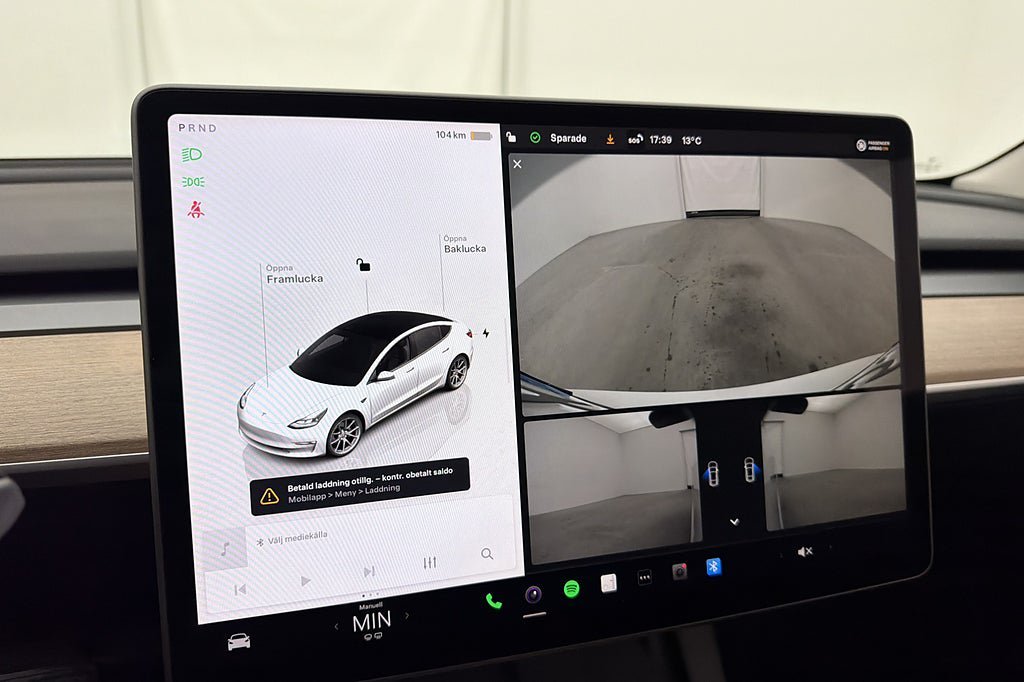Viewport: 1024px width, 682px height.
Task: Launch Spotify from the bottom bar
Action: click(571, 589)
